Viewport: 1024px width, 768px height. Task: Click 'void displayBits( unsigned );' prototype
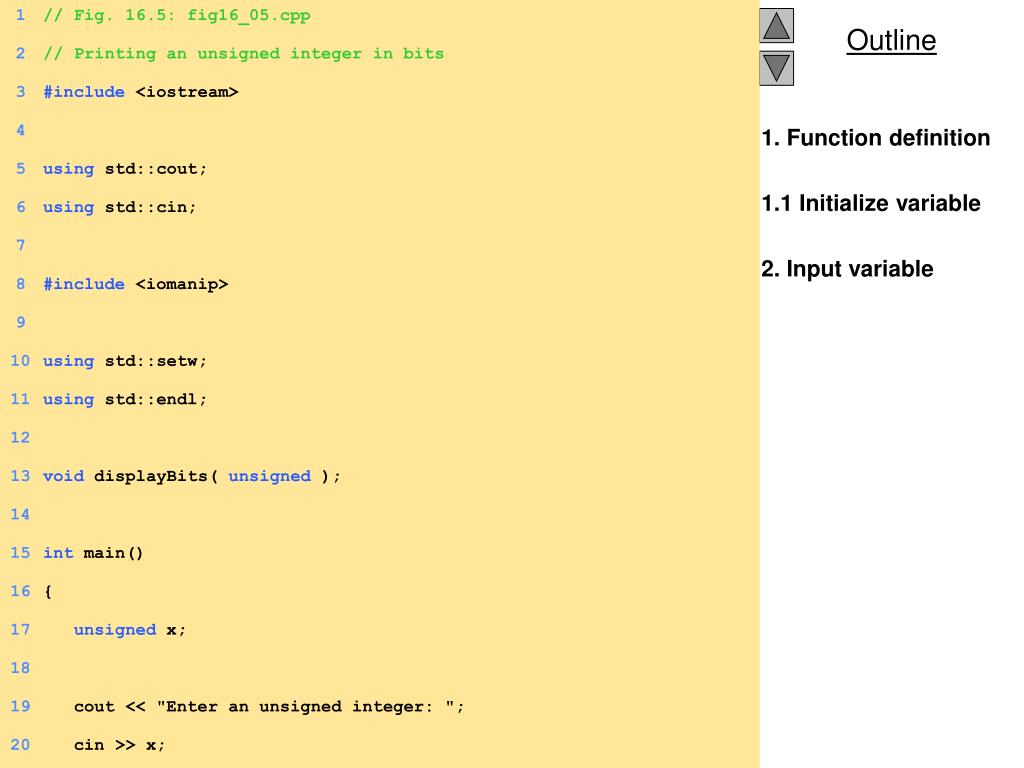[192, 476]
